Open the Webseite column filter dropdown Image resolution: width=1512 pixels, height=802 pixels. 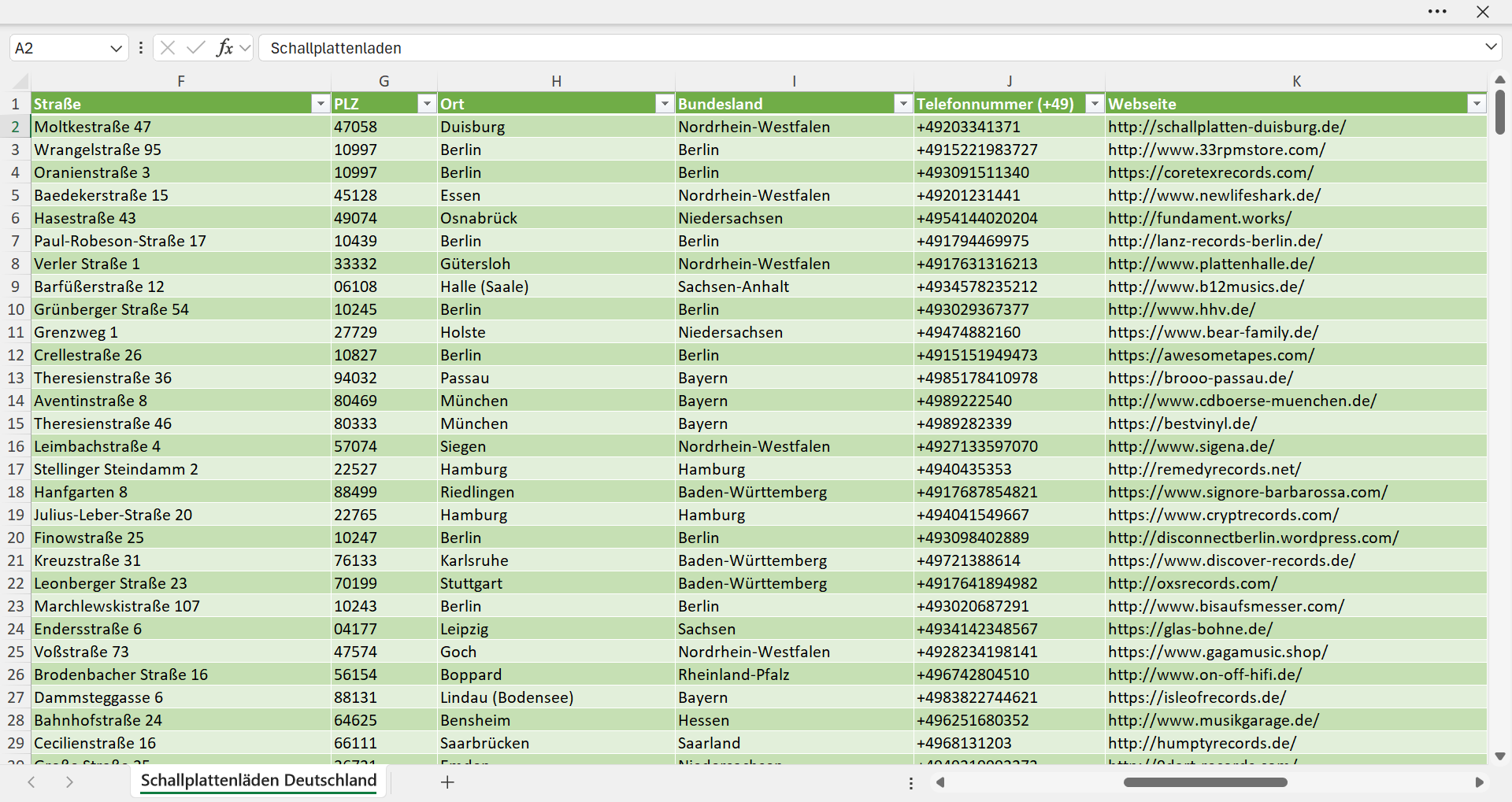point(1477,104)
